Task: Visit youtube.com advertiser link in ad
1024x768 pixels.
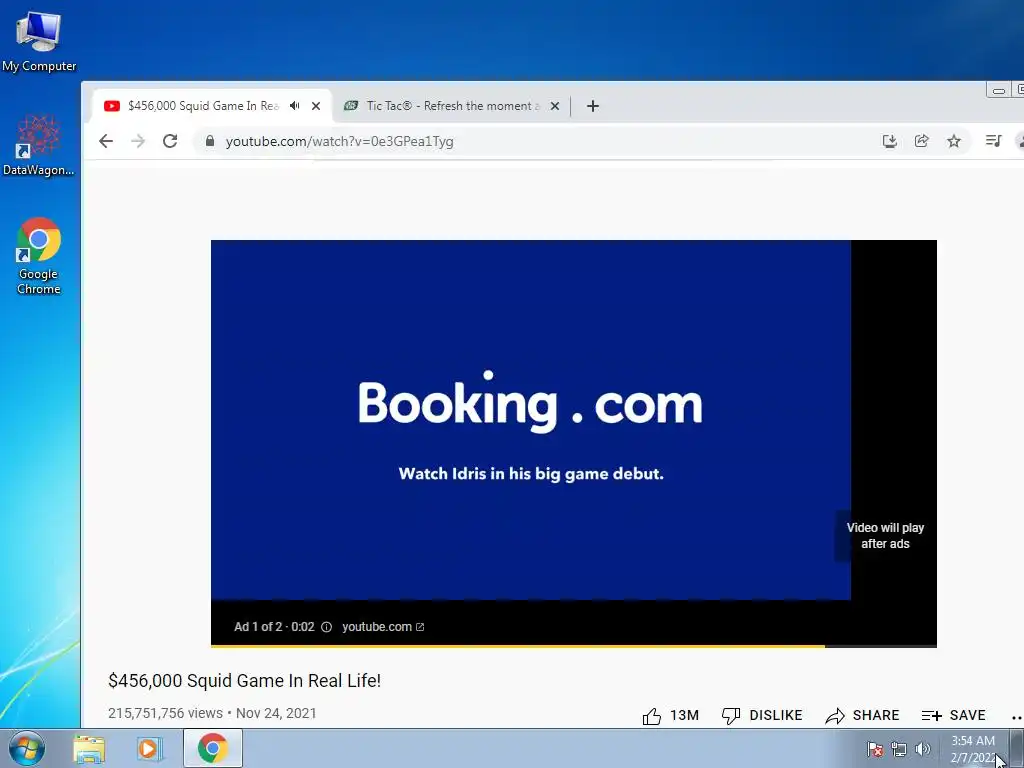Action: tap(383, 627)
